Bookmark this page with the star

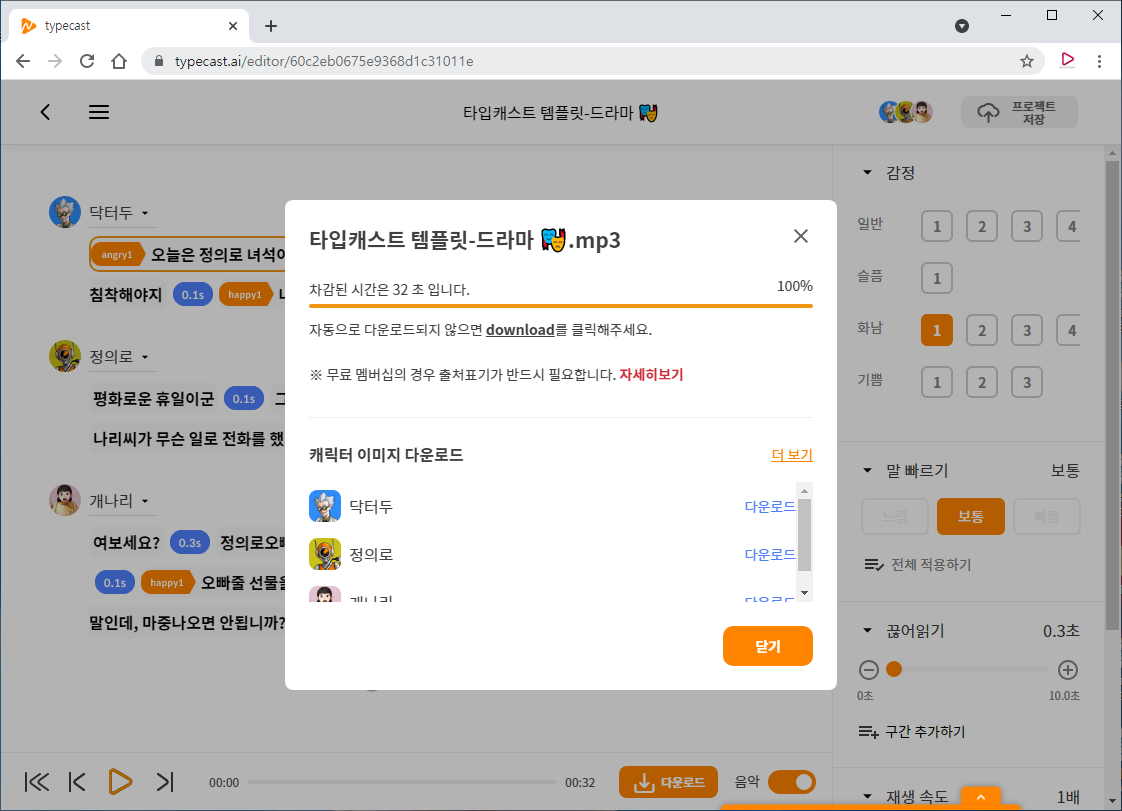(1027, 62)
